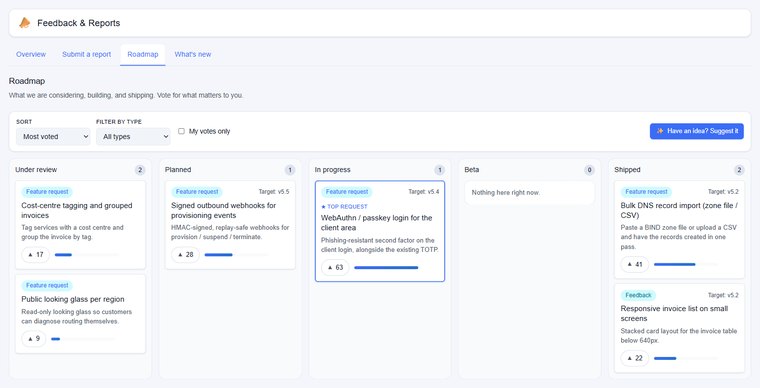The width and height of the screenshot is (760, 388).
Task: Click Have an idea? Suggest it button
Action: click(697, 131)
